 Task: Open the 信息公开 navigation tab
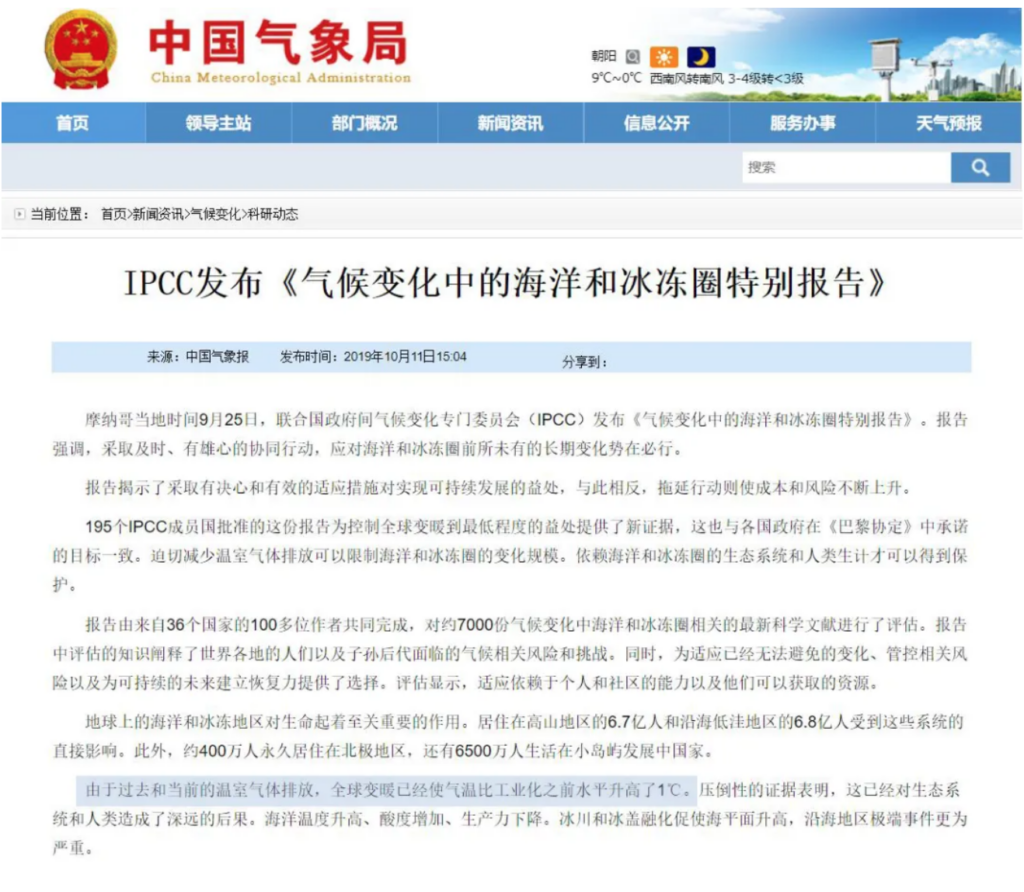tap(656, 123)
